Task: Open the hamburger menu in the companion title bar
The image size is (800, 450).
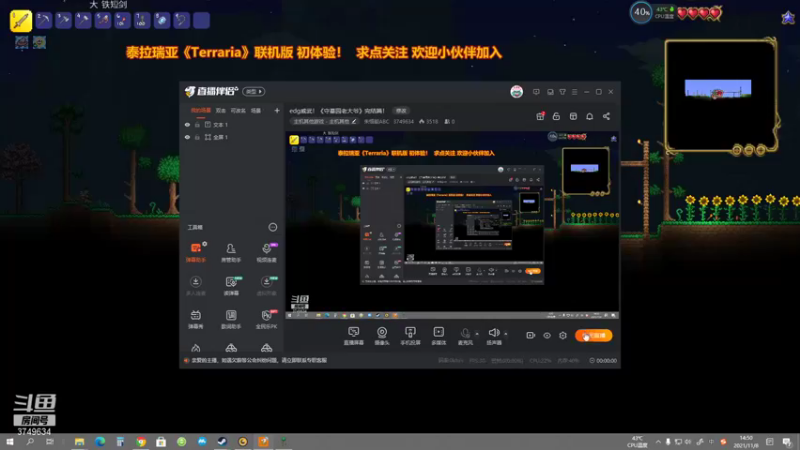Action: (574, 92)
